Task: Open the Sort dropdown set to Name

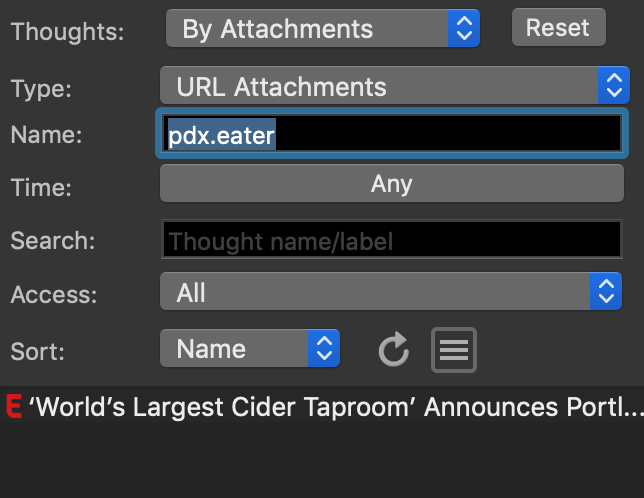Action: point(249,349)
